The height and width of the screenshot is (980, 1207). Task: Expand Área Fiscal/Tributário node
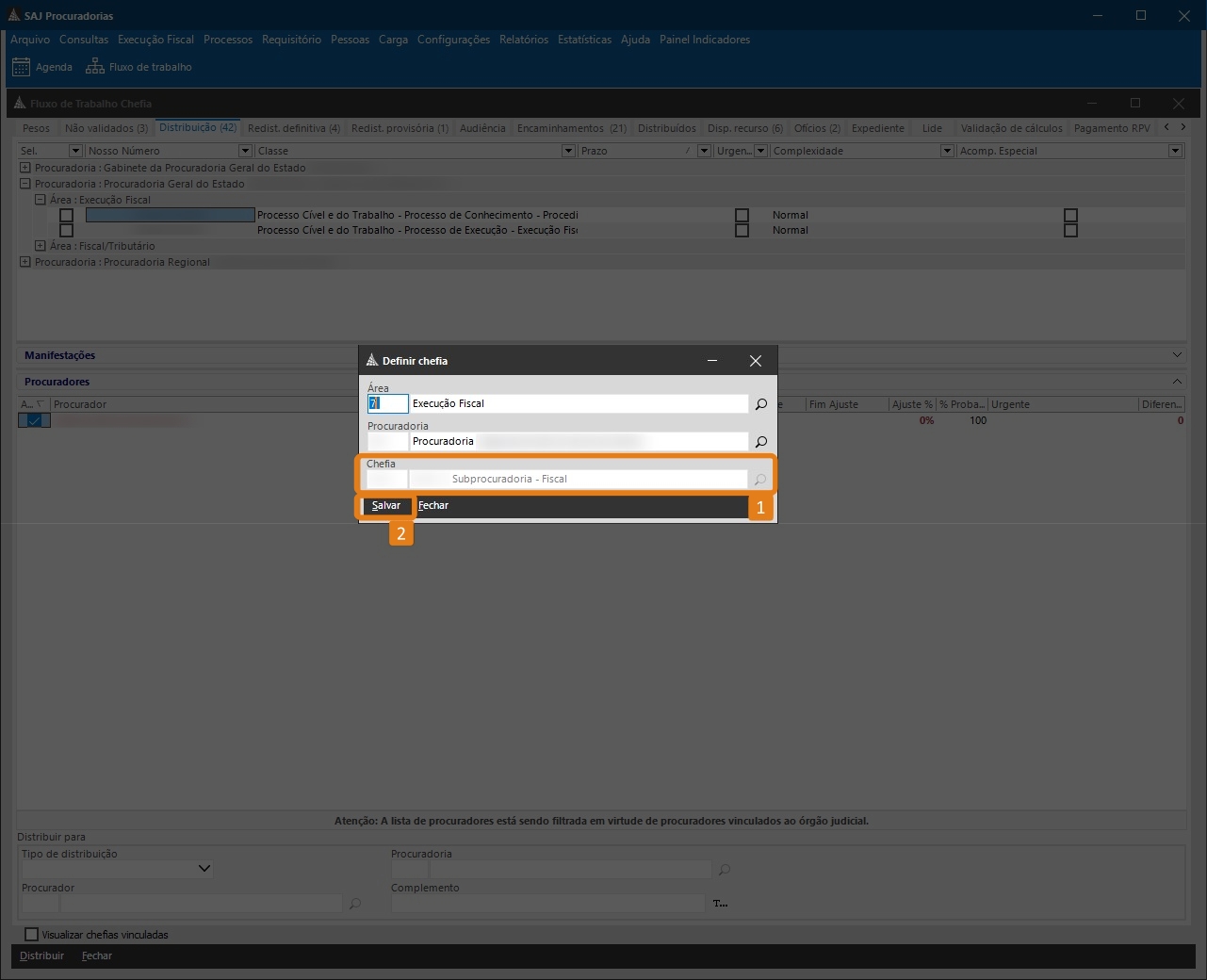(x=41, y=246)
